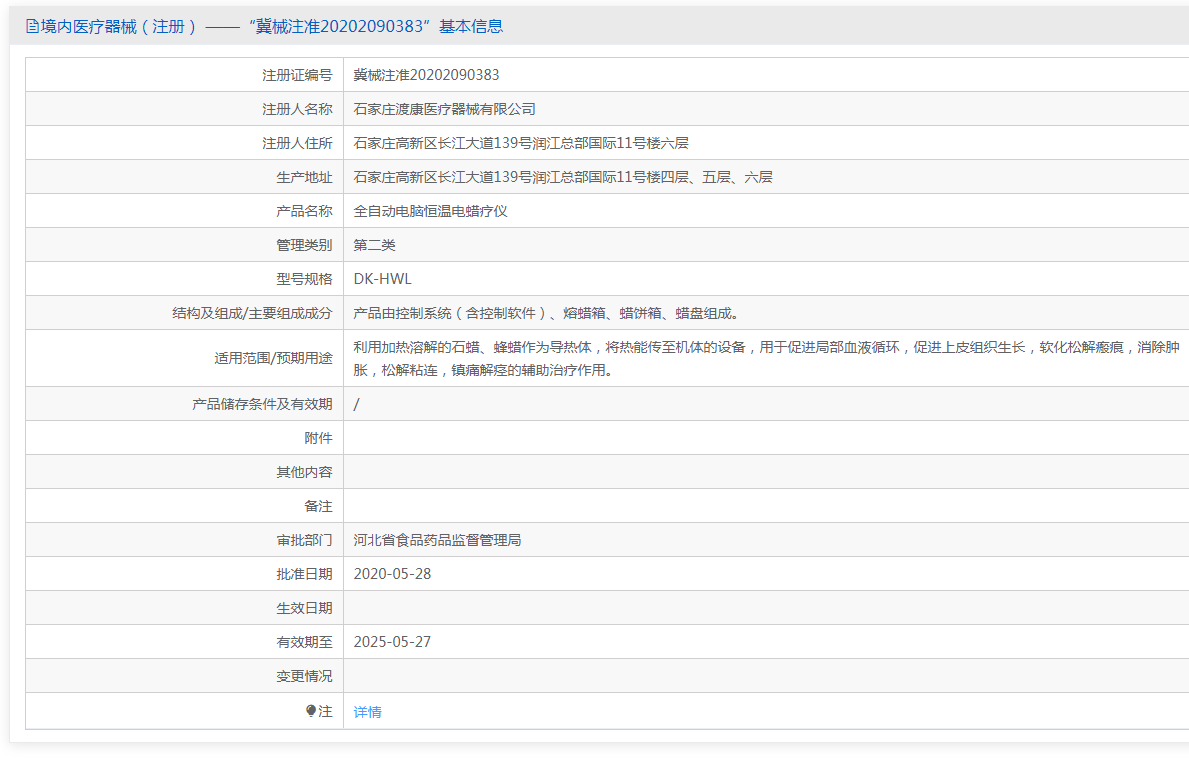
Task: Click the structure composition text 产品由控制系统
Action: pos(547,313)
